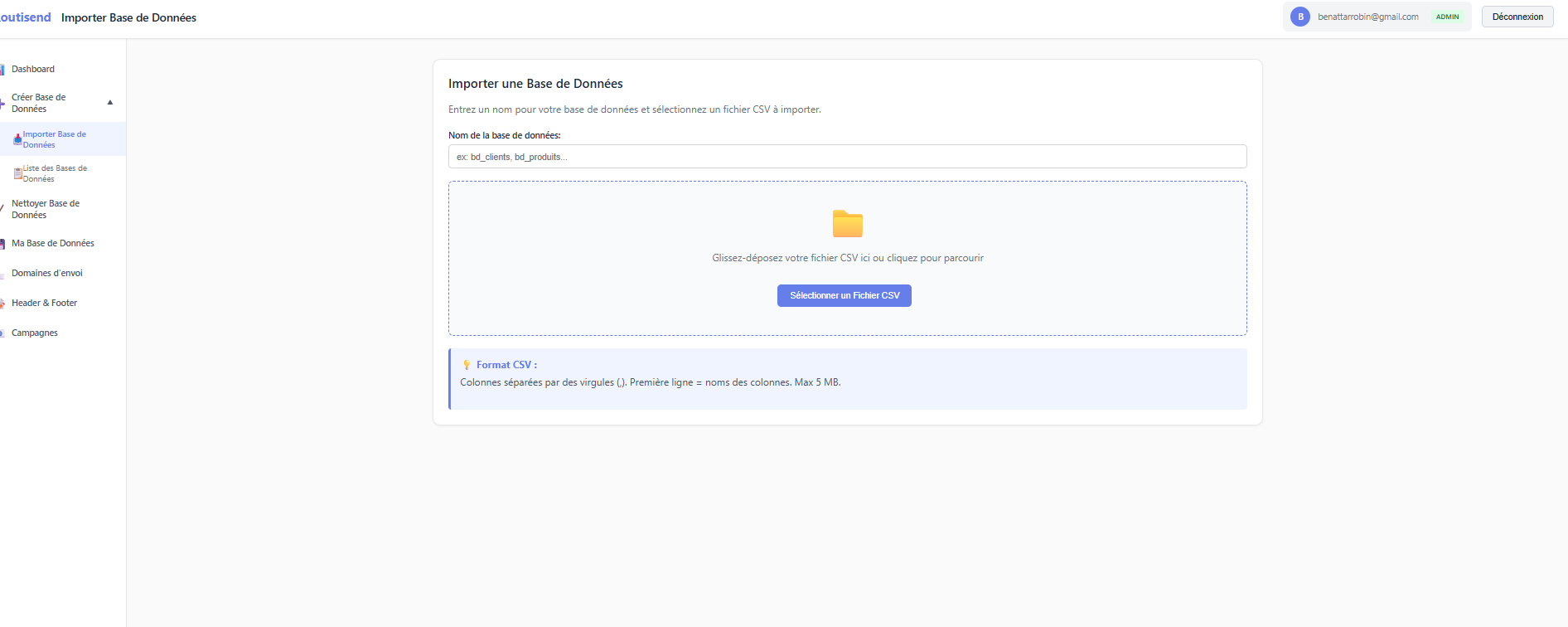The width and height of the screenshot is (1568, 627).
Task: Click the yellow folder icon in the drop zone
Action: [847, 224]
